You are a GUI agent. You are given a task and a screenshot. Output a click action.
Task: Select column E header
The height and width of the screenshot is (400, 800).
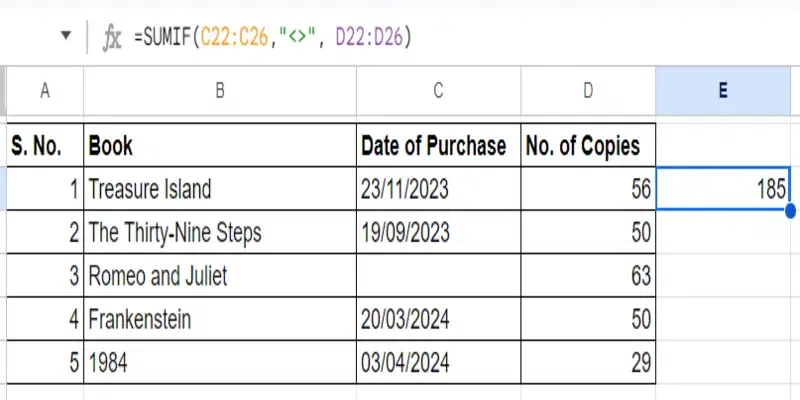(x=722, y=90)
